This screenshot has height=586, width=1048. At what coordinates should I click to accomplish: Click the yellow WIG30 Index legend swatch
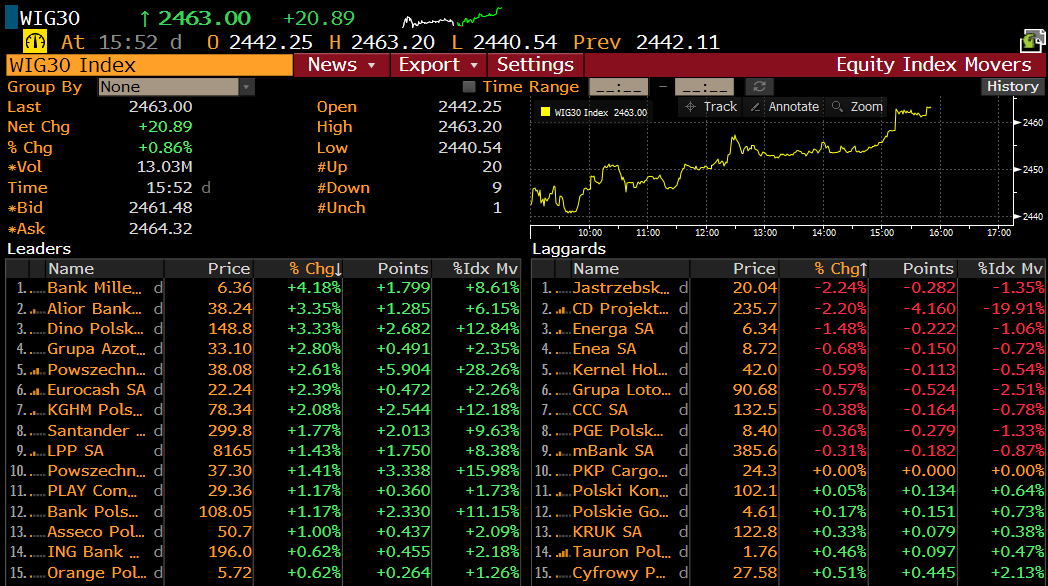[x=545, y=113]
